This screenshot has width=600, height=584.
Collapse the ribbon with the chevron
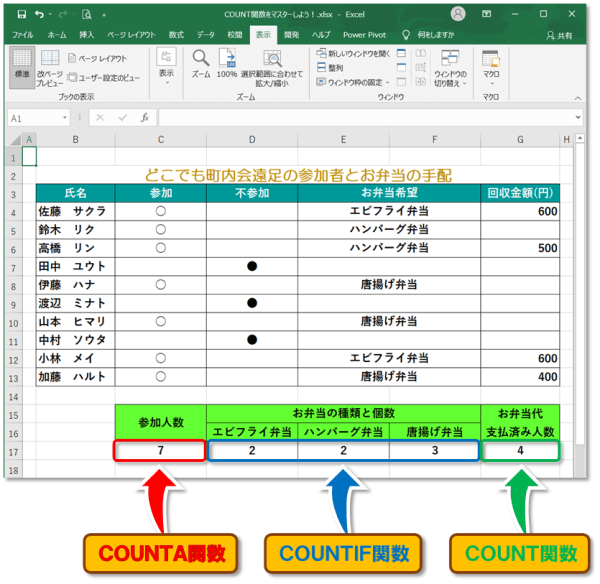pos(577,98)
